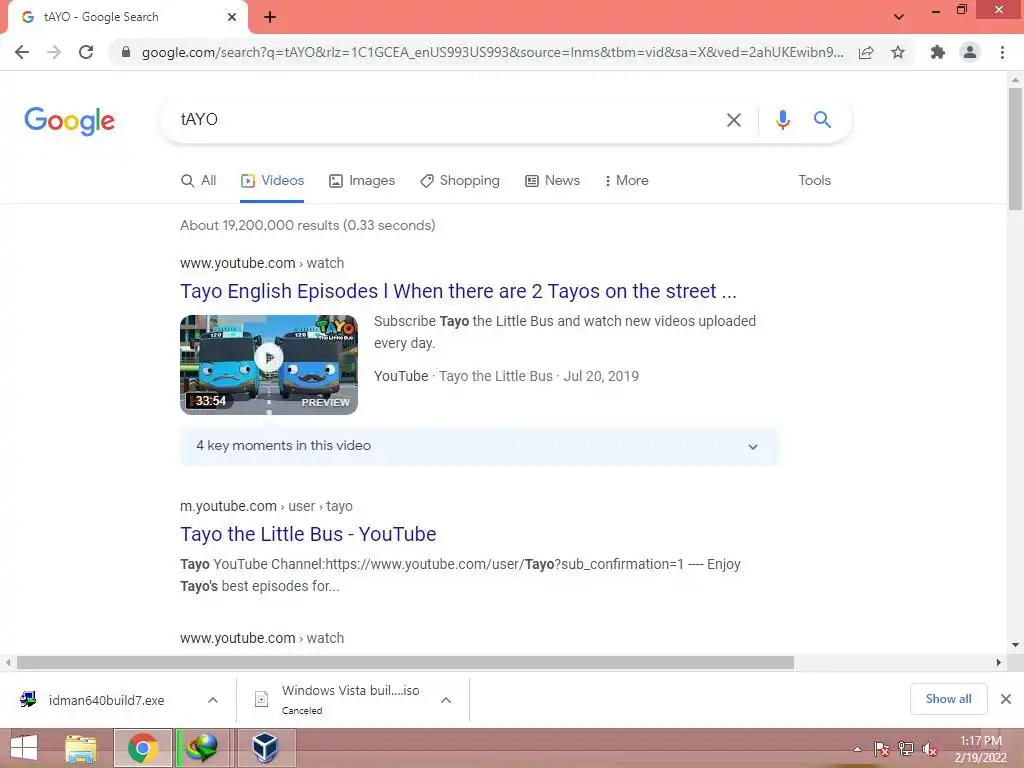Bookmark this page with the star
Screen dimensions: 1024x768
tap(898, 52)
